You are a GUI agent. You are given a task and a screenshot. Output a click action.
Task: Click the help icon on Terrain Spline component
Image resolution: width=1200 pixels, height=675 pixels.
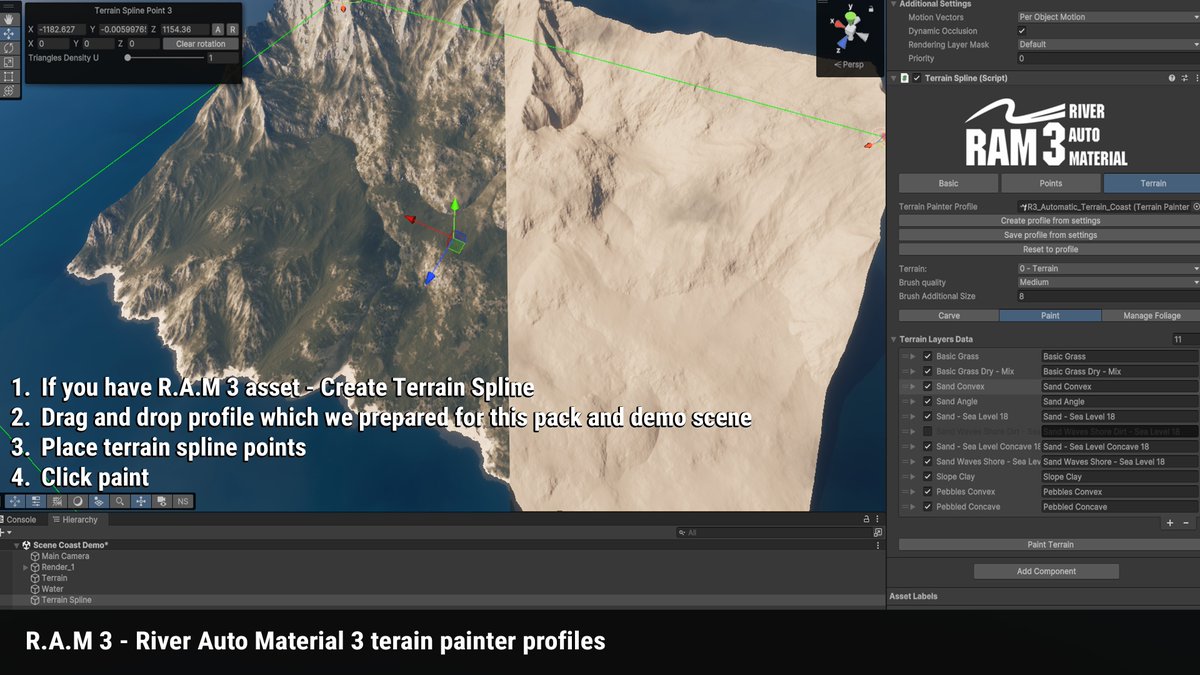tap(1171, 78)
